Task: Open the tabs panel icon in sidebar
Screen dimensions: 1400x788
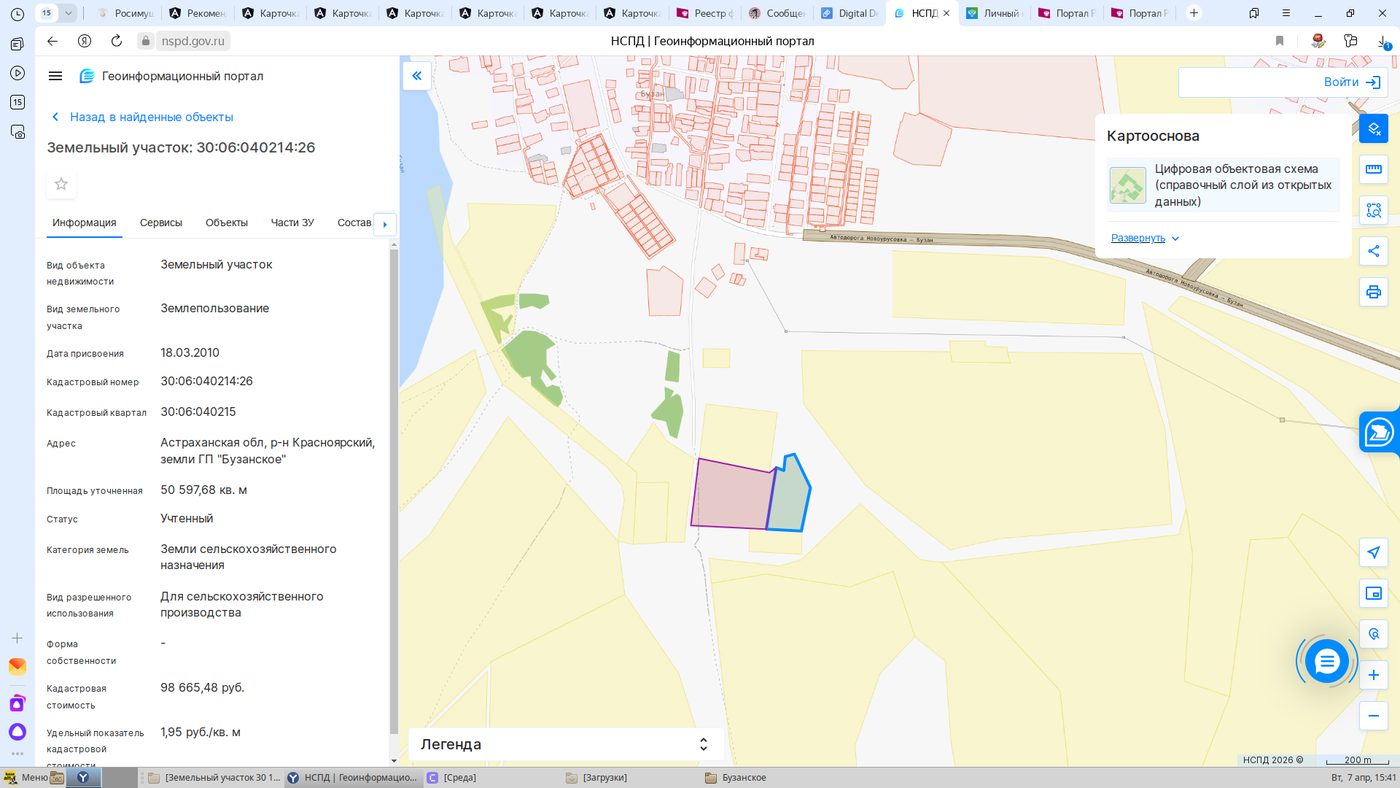Action: click(x=17, y=44)
